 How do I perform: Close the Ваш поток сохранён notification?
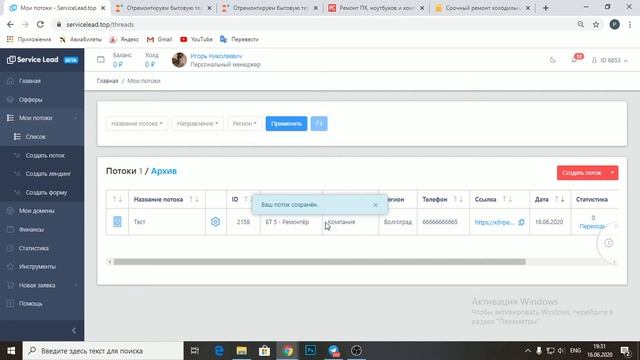(x=376, y=205)
